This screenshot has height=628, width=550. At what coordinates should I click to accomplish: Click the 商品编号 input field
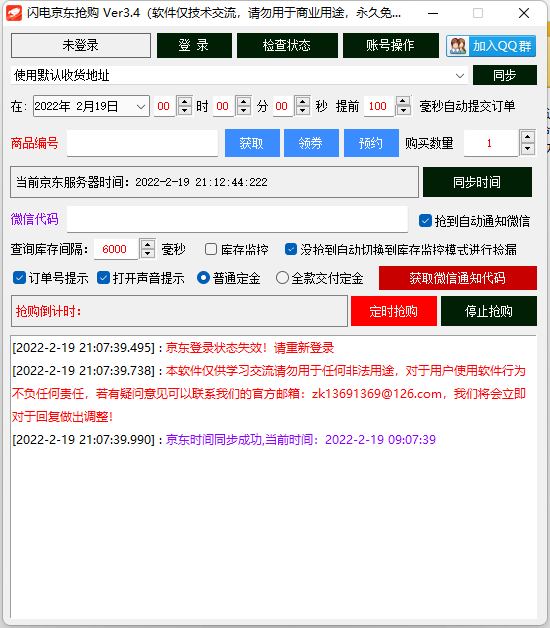click(143, 143)
